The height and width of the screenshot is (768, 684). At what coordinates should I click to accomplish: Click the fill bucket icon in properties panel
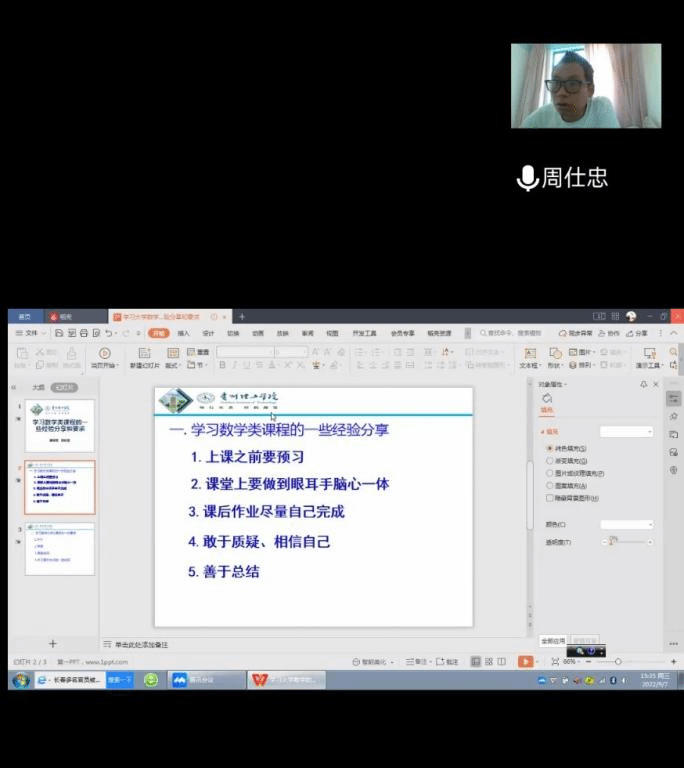[x=547, y=399]
